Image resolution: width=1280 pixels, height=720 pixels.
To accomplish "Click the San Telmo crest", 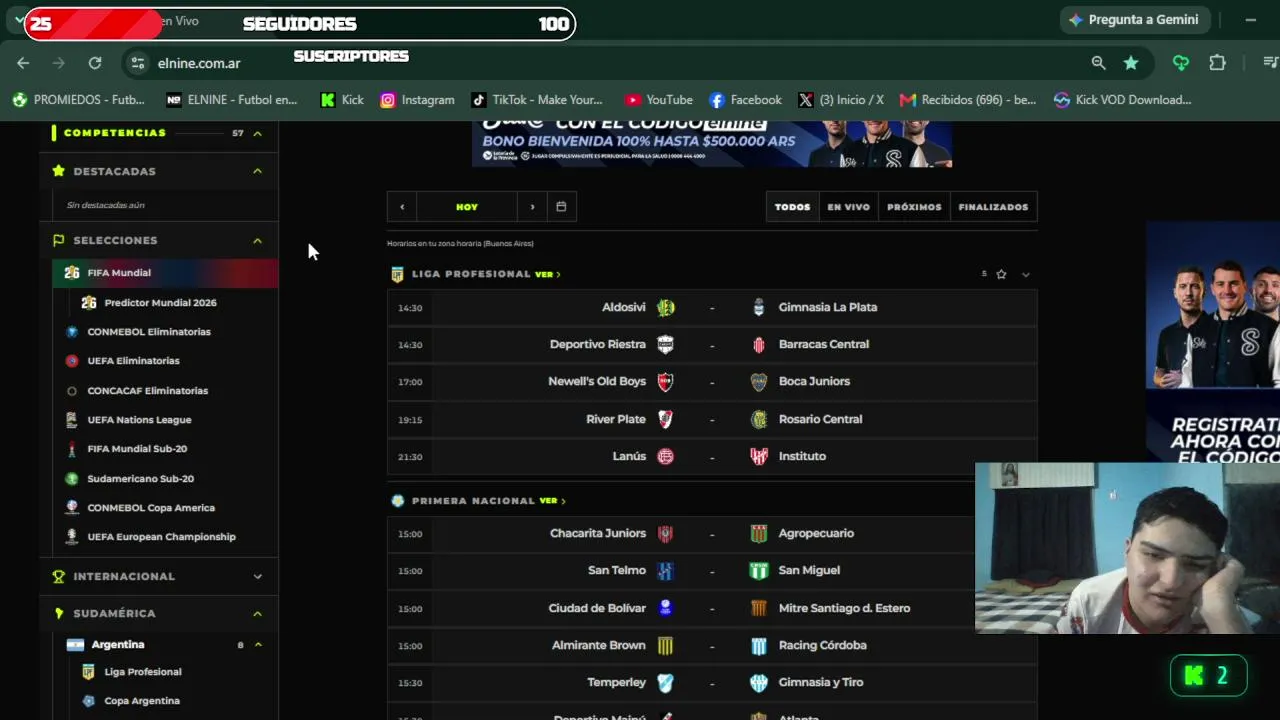I will 665,571.
